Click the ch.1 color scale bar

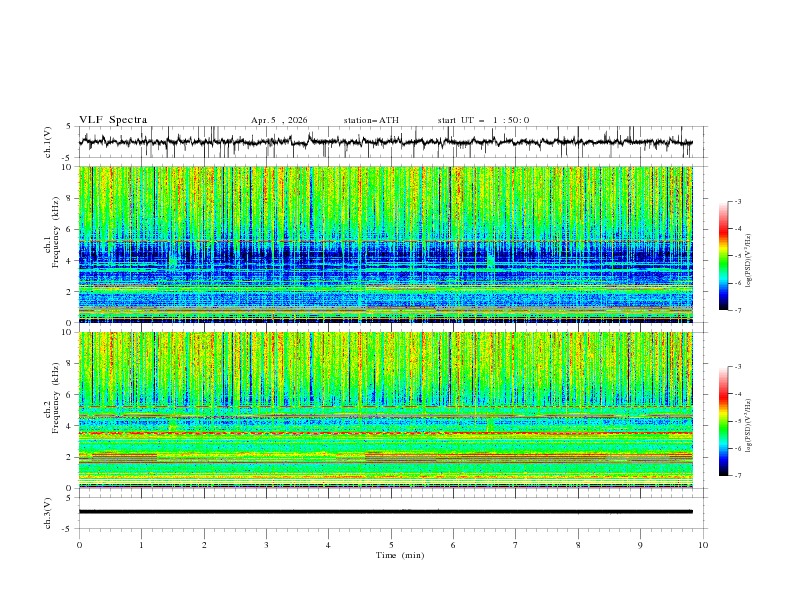click(723, 256)
